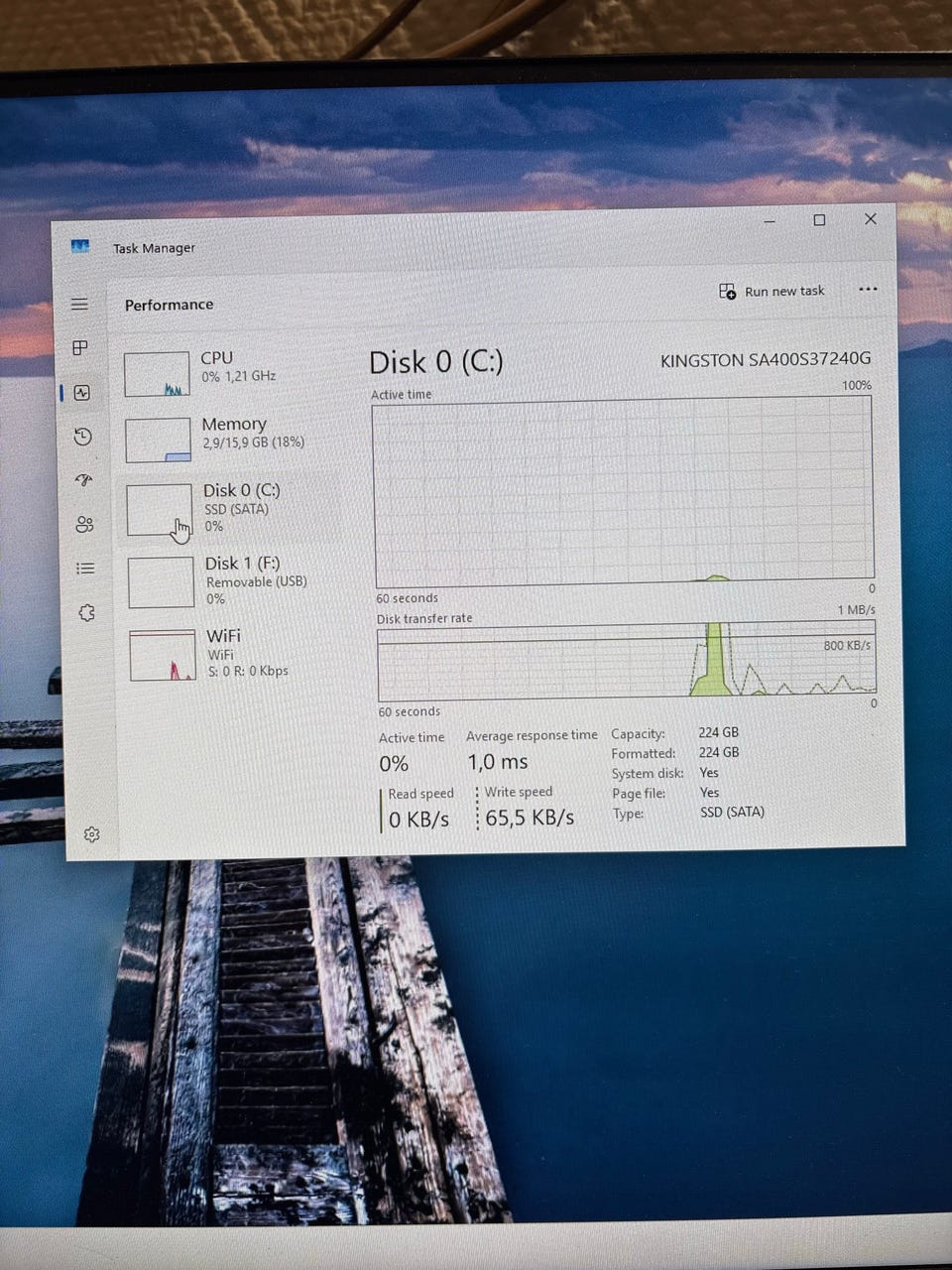Select the WiFi performance item
The image size is (952, 1270).
[234, 654]
